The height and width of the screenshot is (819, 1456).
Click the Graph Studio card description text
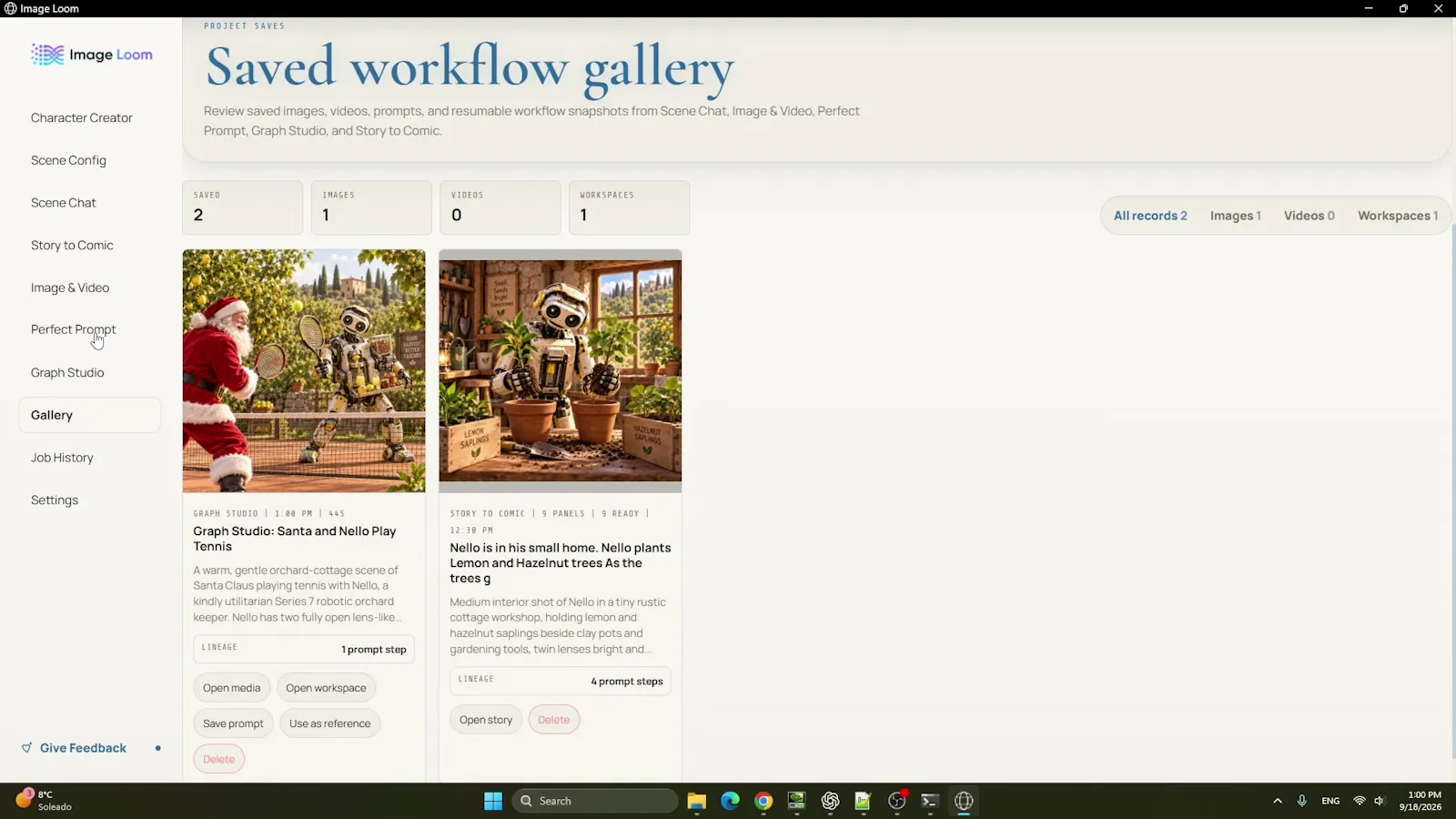click(x=297, y=593)
